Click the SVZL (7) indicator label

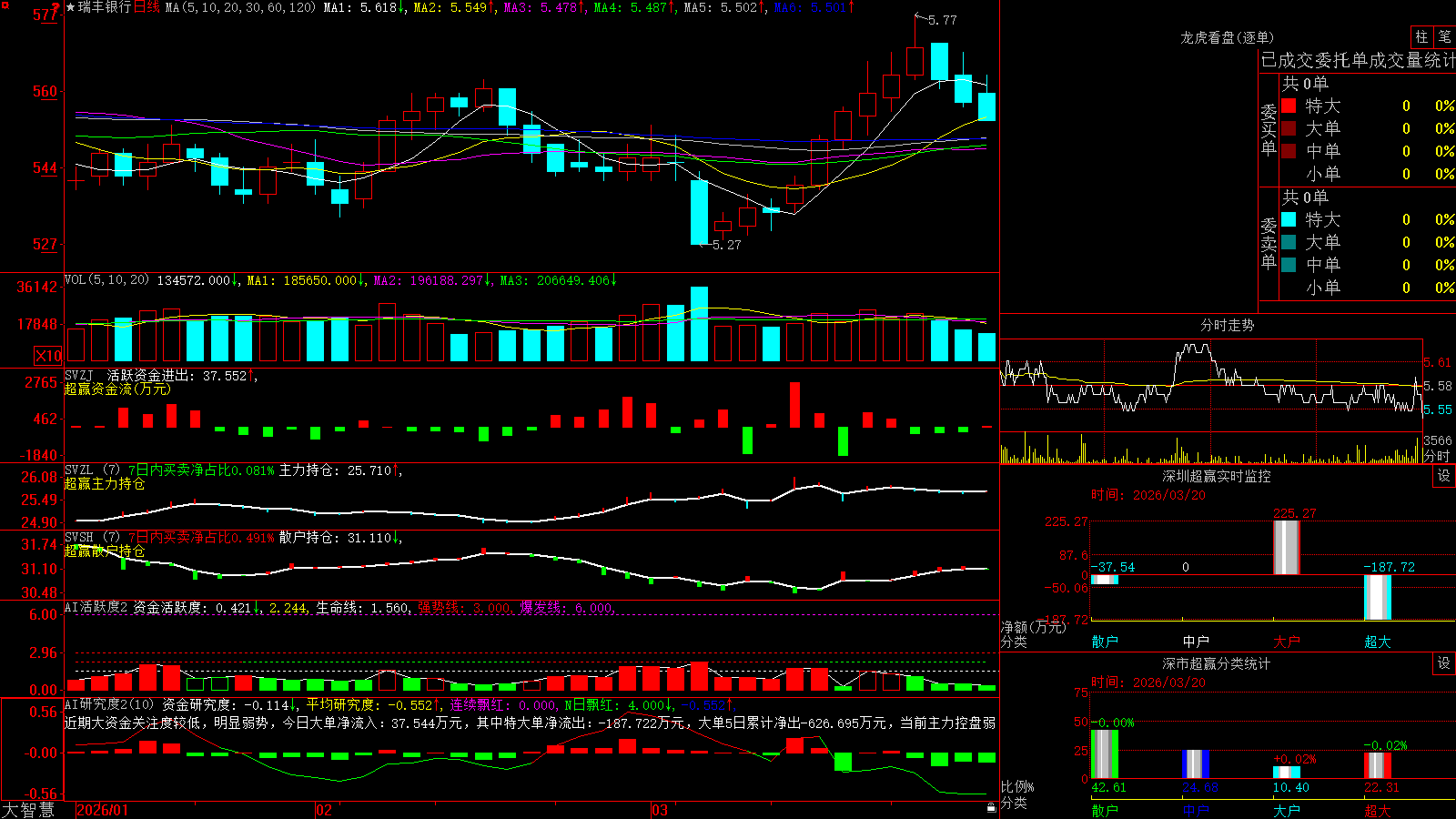click(92, 470)
